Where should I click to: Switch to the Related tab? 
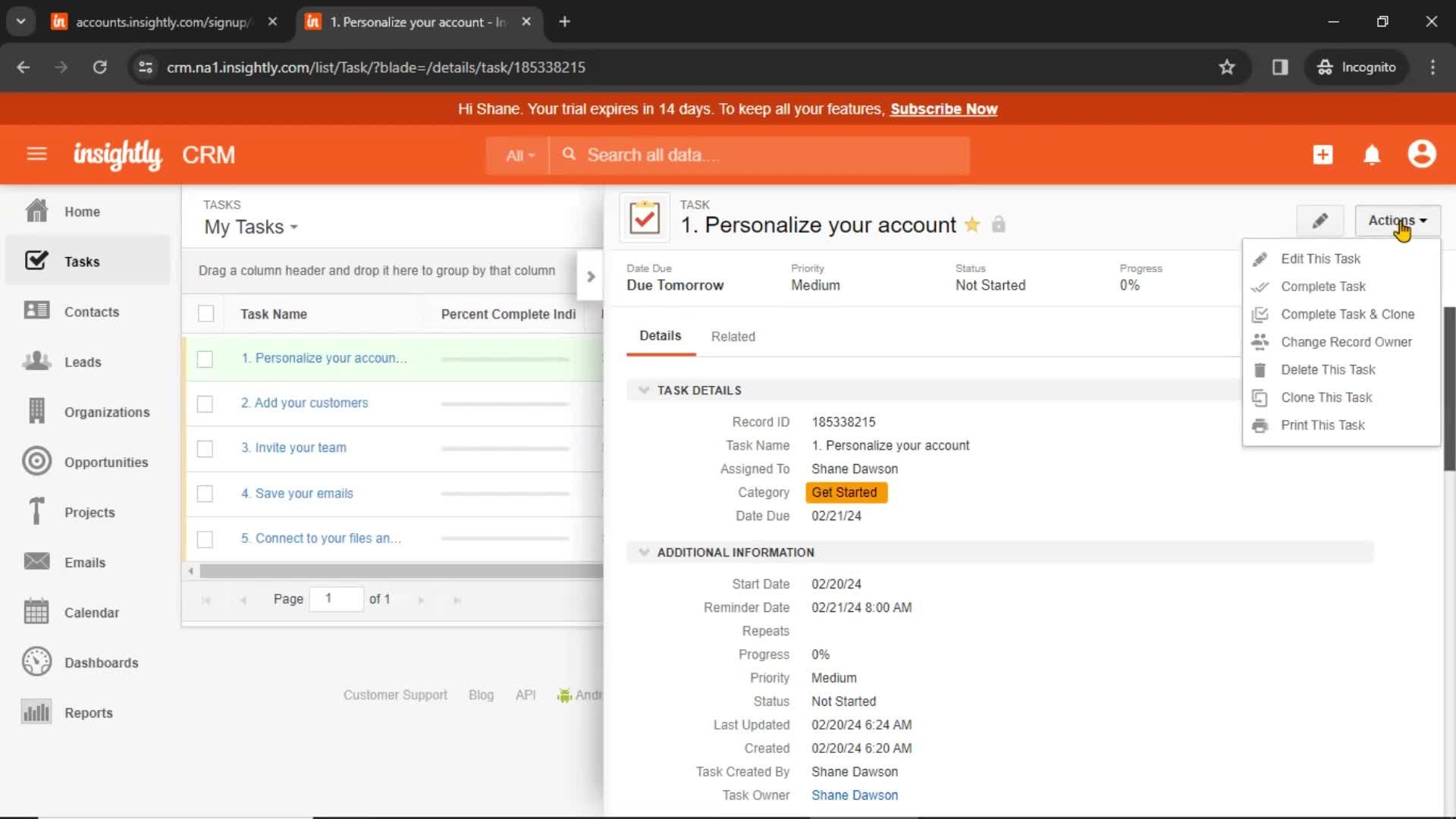click(733, 336)
